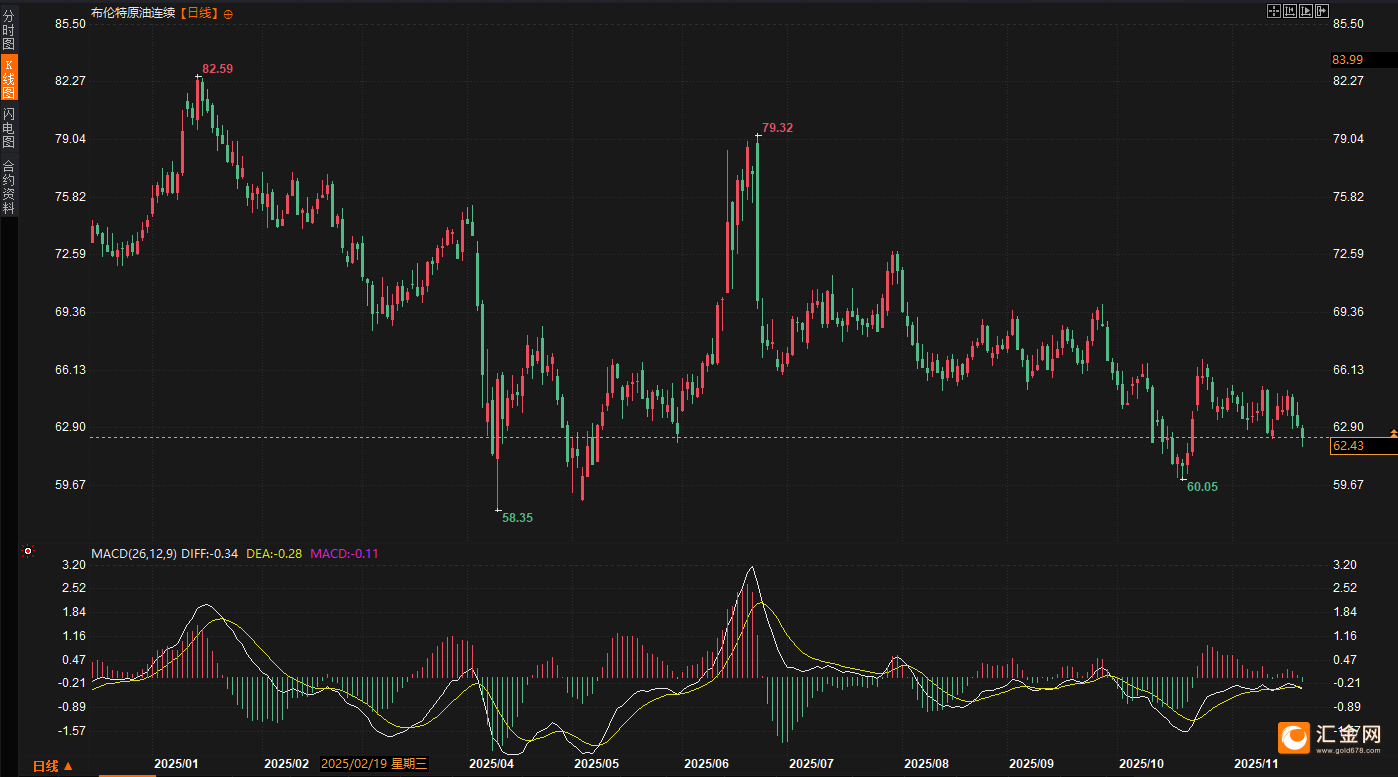Image resolution: width=1398 pixels, height=777 pixels.
Task: Click the 布伦特原油连续 chart title
Action: (133, 13)
